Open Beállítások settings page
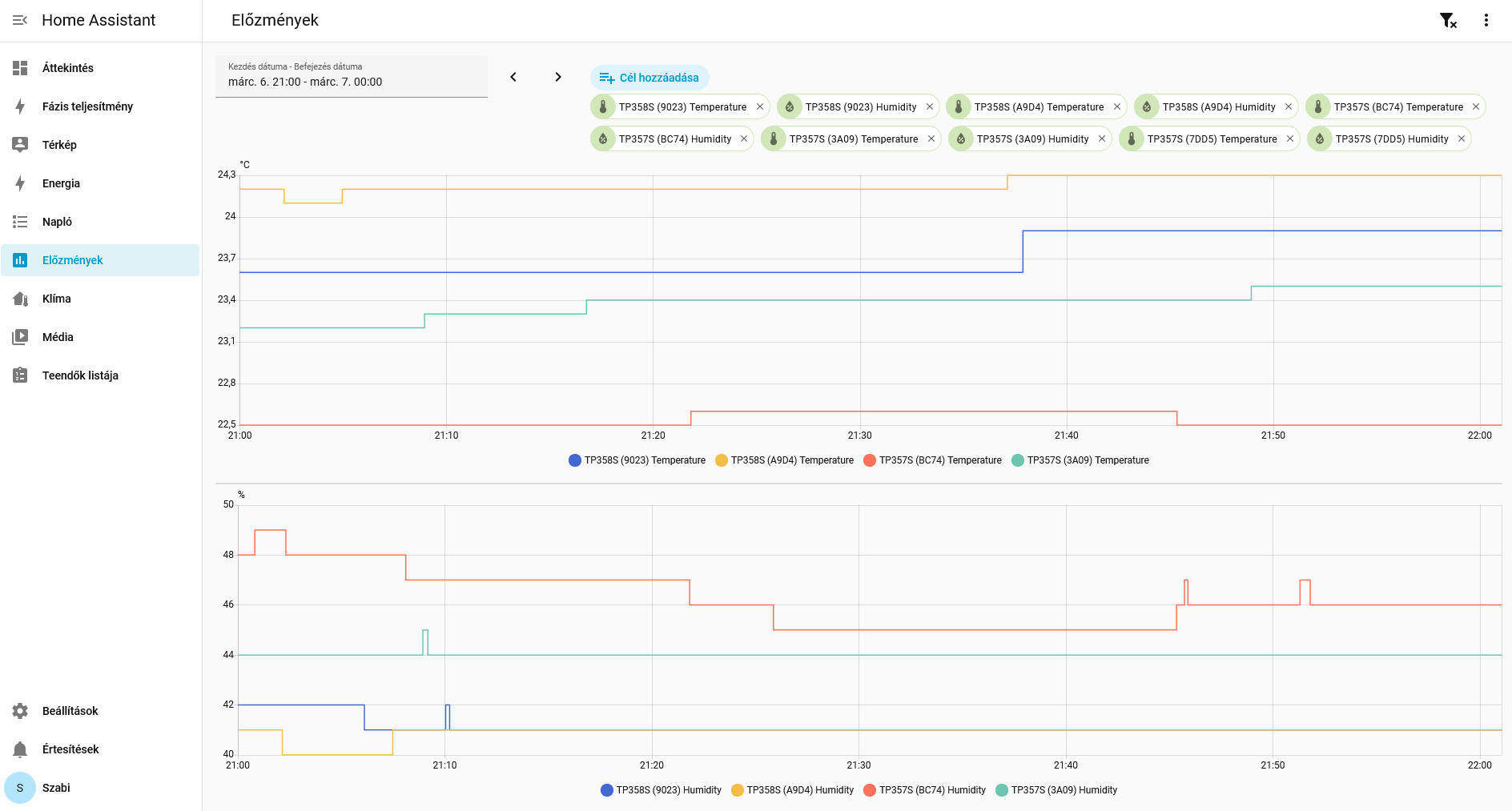 click(x=100, y=711)
